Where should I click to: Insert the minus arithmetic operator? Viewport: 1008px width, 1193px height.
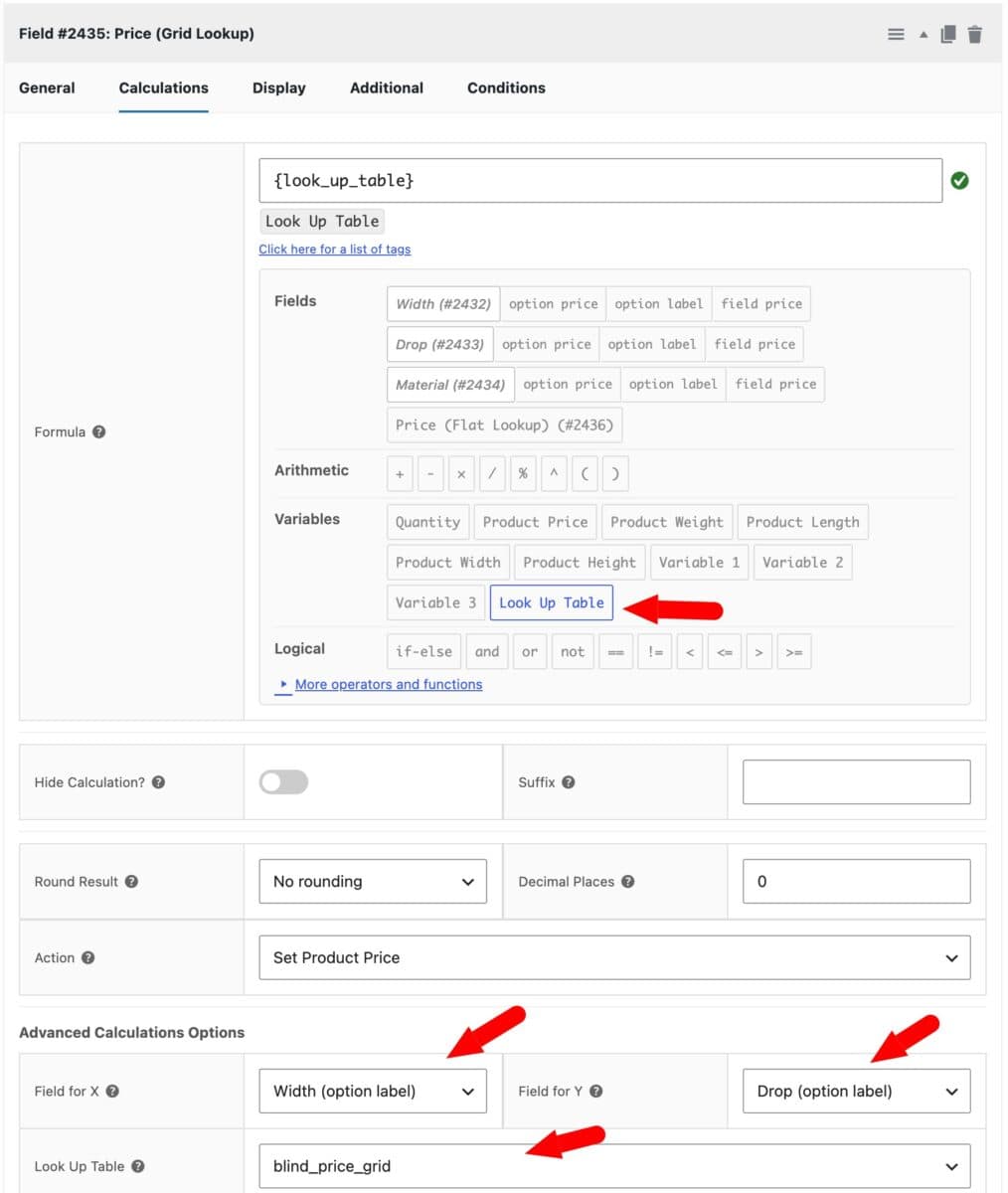point(430,474)
